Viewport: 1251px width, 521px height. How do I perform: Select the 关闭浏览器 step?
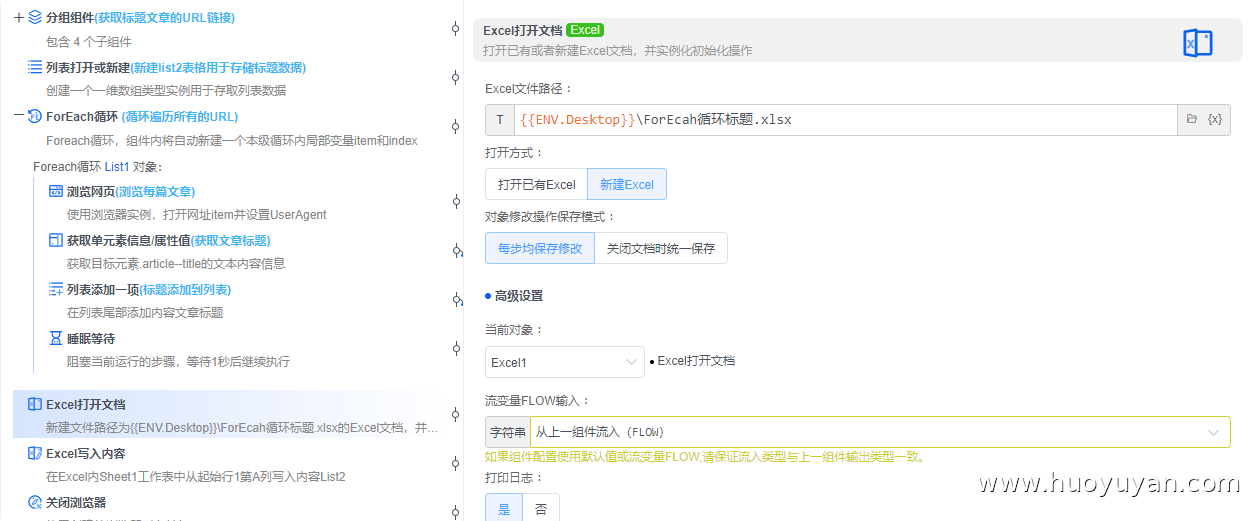click(76, 502)
